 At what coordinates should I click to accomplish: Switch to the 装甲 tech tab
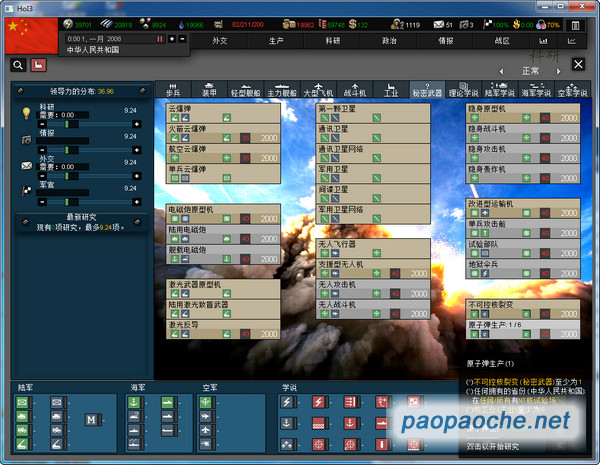click(x=209, y=90)
